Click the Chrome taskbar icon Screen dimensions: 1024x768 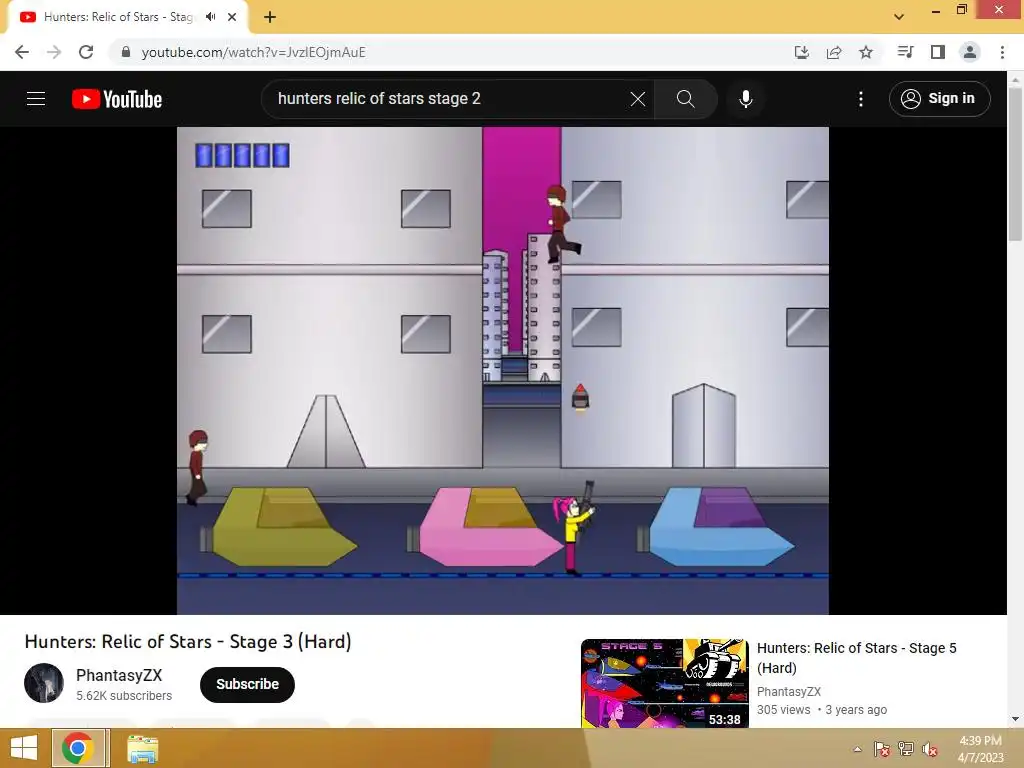(78, 748)
